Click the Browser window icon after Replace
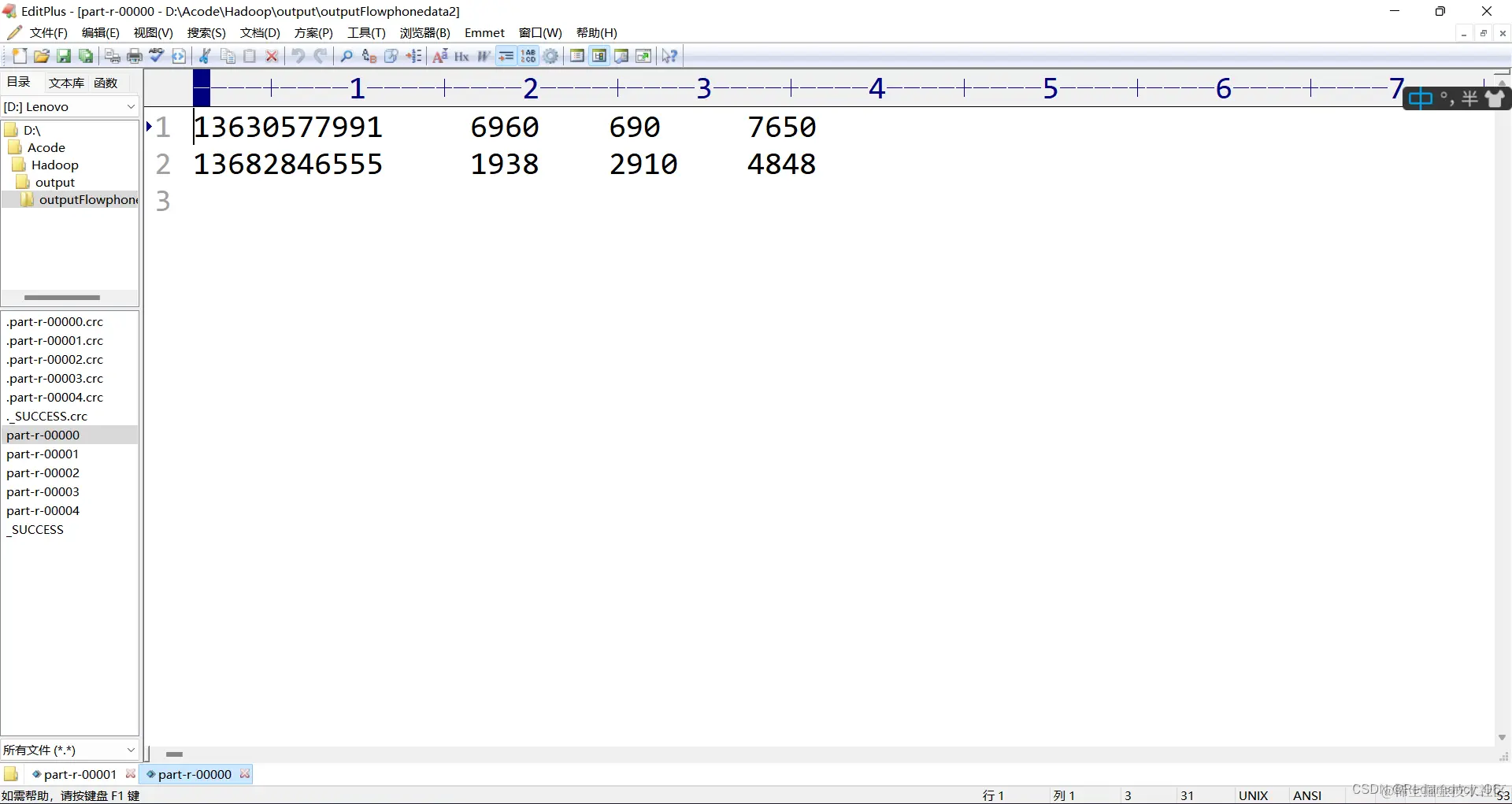 pyautogui.click(x=391, y=56)
